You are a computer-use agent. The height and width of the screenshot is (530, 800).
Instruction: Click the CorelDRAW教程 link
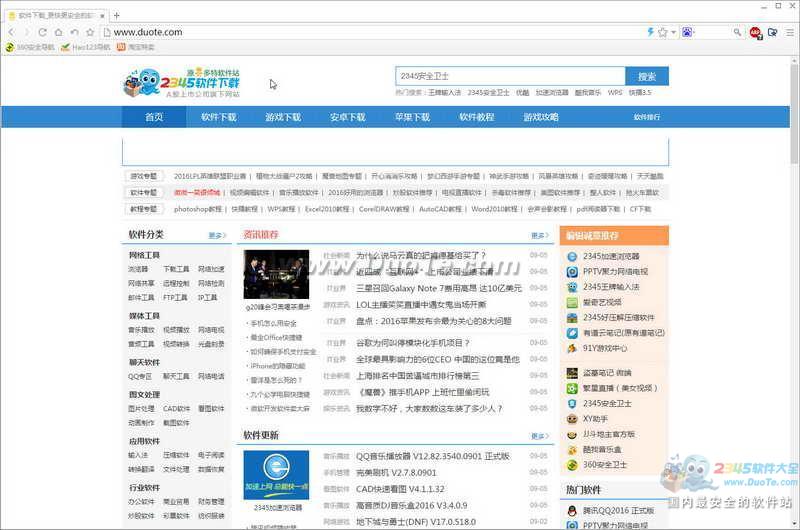384,209
